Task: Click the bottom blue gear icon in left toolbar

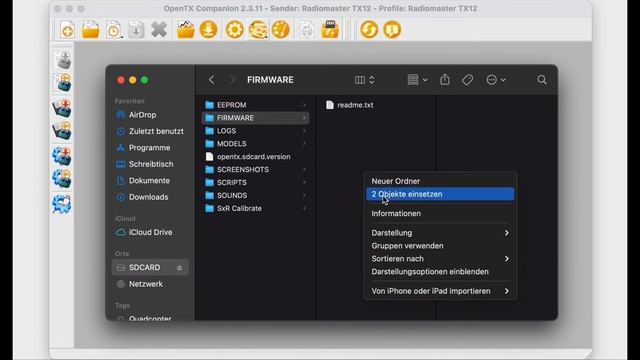Action: click(x=62, y=204)
